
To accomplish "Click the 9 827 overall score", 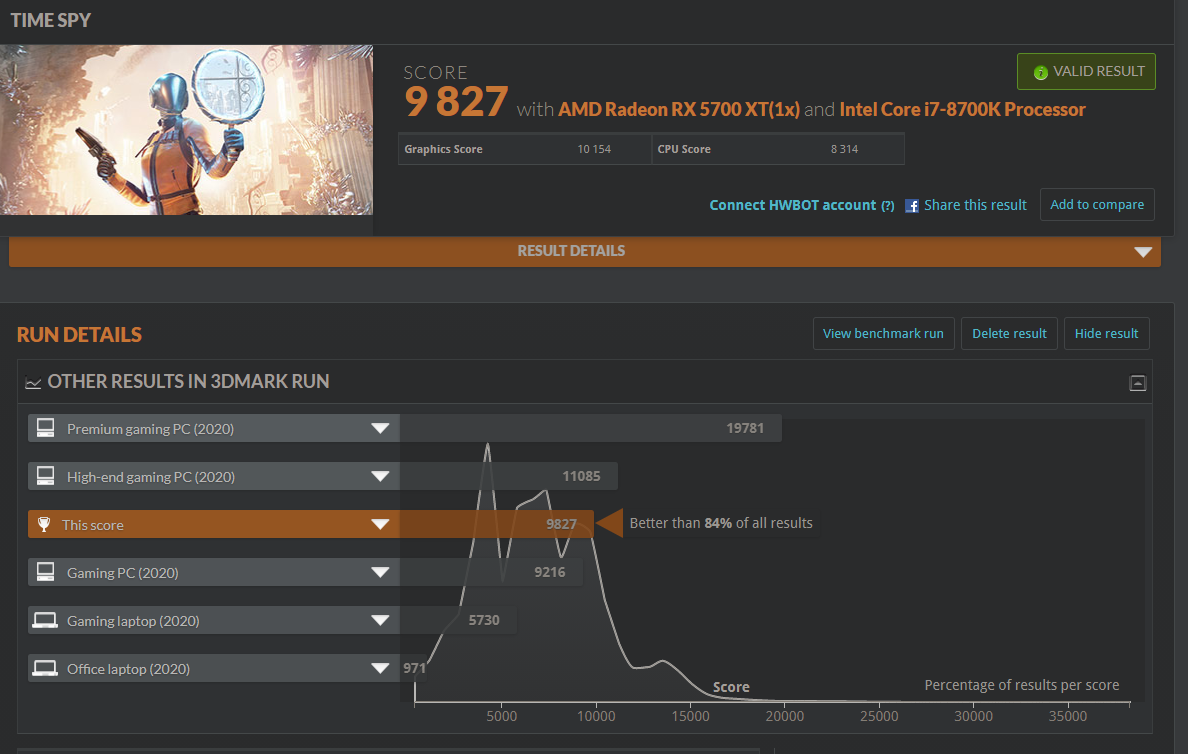I will point(456,102).
